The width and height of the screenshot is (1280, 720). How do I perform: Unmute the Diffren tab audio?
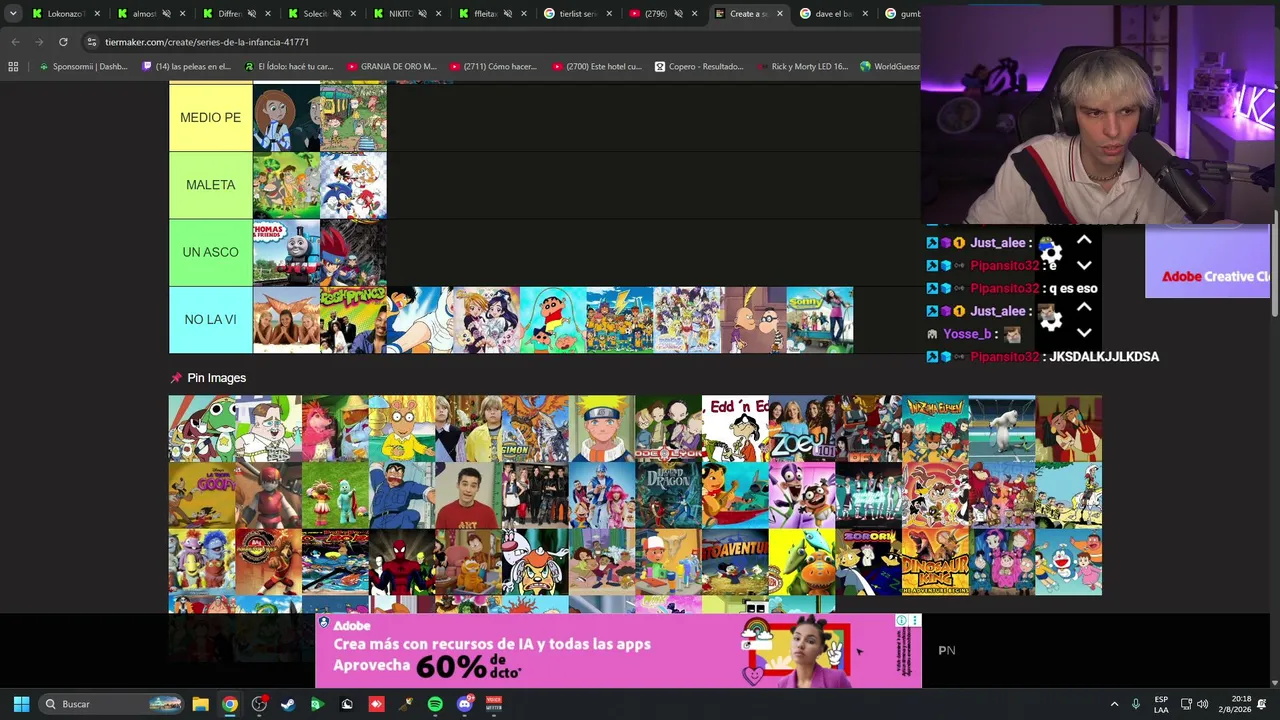tap(251, 14)
